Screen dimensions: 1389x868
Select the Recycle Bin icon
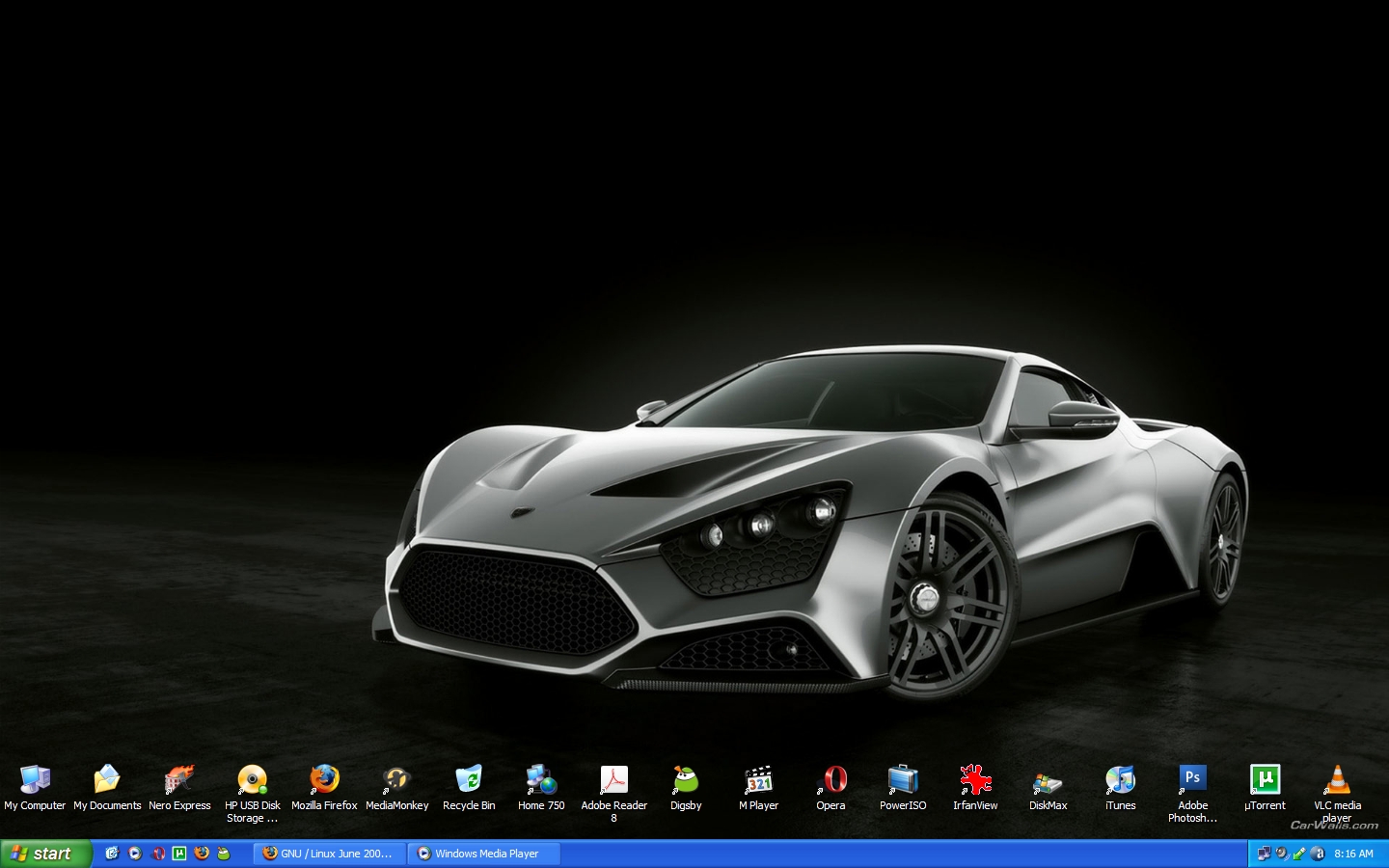click(x=469, y=780)
